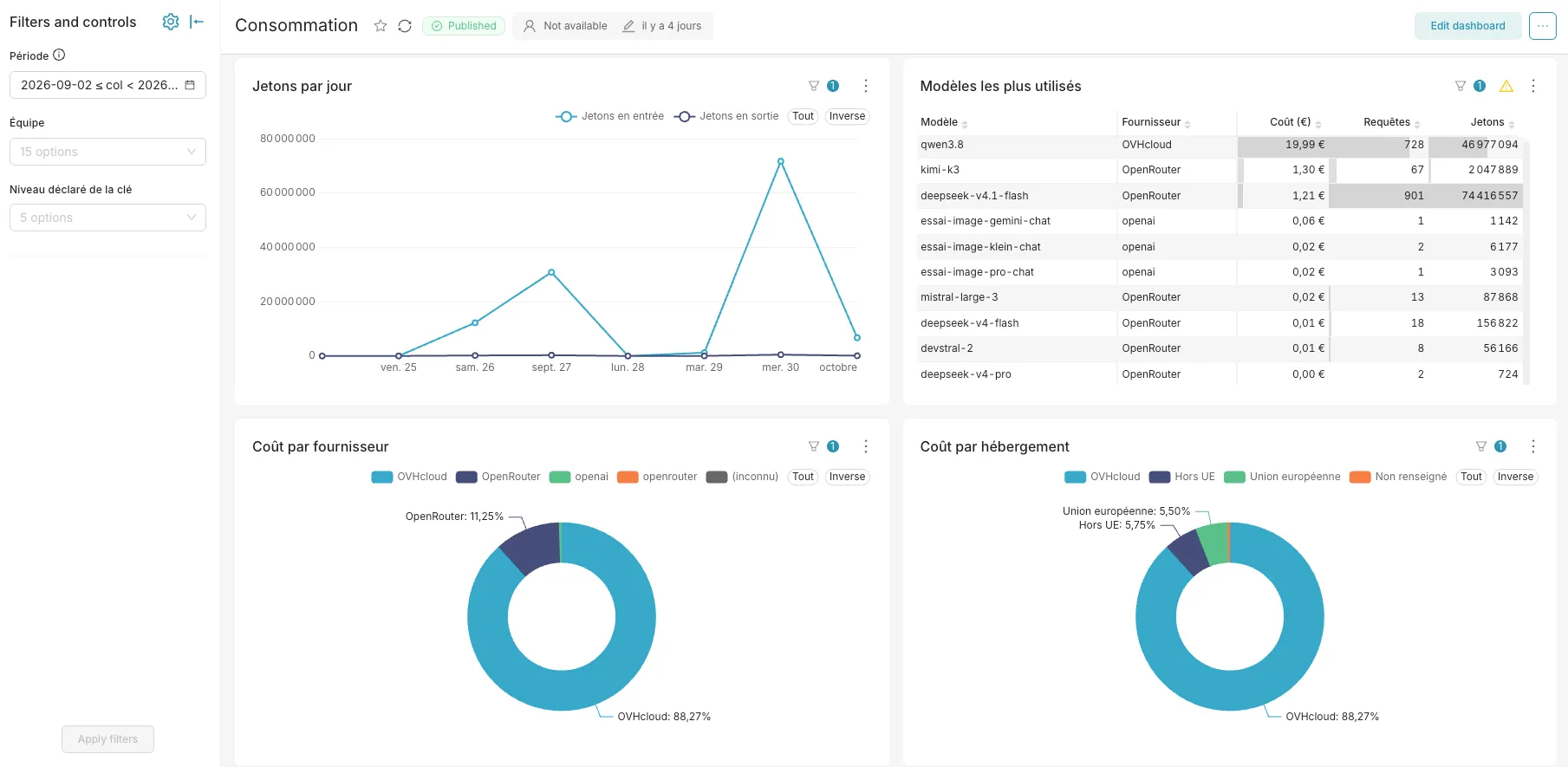Show info tooltip next to Période
The width and height of the screenshot is (1568, 767).
(59, 55)
